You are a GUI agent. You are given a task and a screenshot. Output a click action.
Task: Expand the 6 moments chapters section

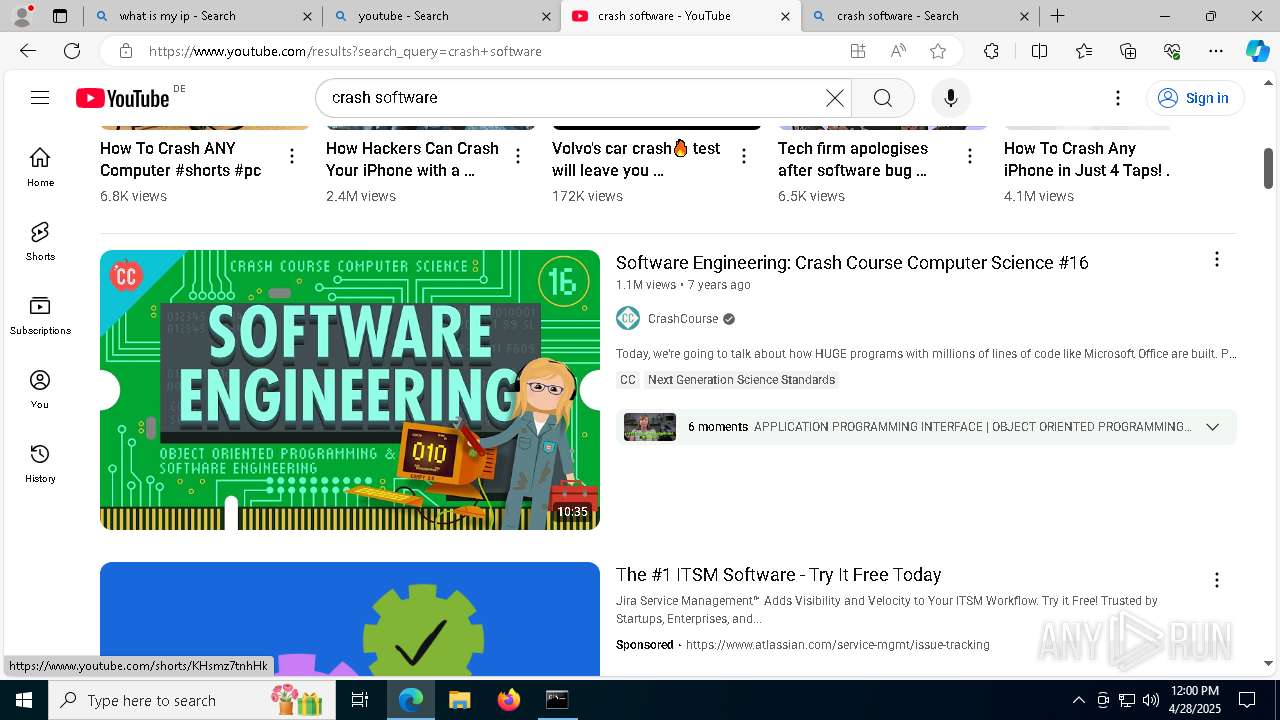click(x=1212, y=427)
